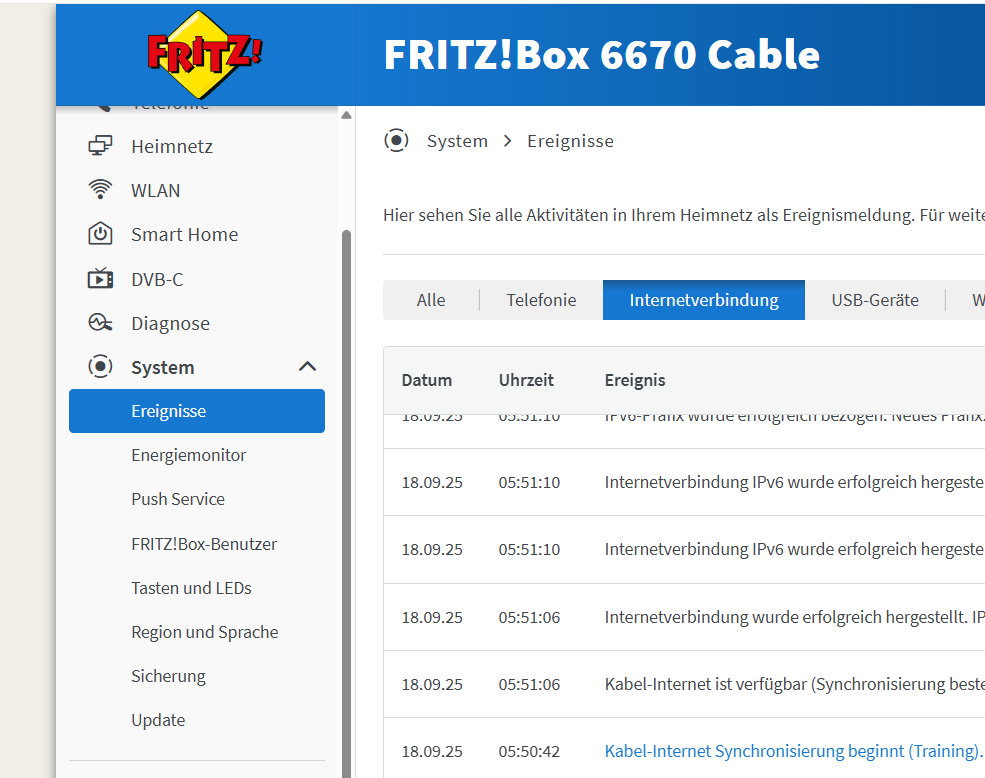985x778 pixels.
Task: Click the System sidebar icon
Action: pyautogui.click(x=100, y=366)
